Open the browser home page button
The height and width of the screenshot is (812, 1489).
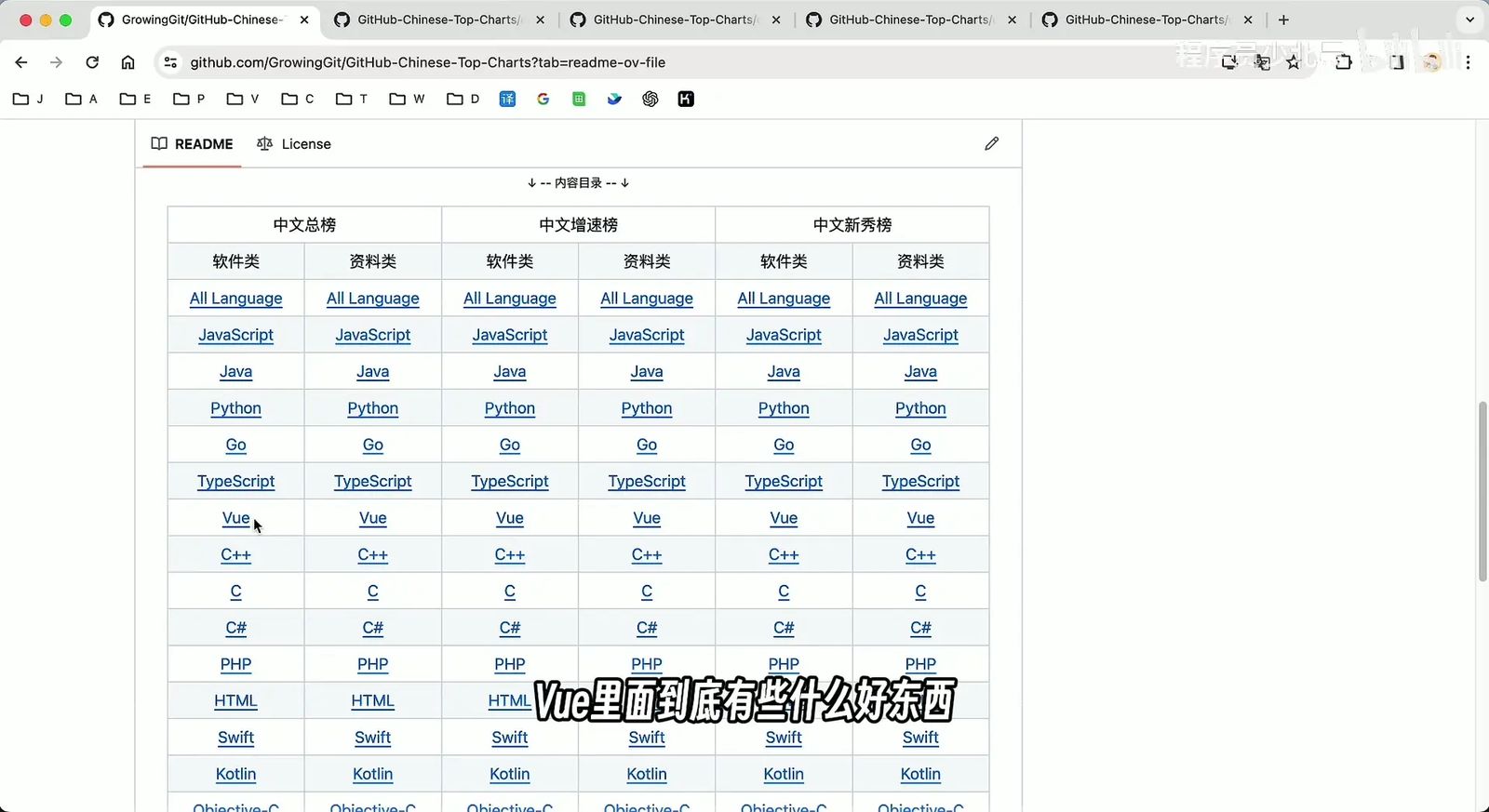128,62
